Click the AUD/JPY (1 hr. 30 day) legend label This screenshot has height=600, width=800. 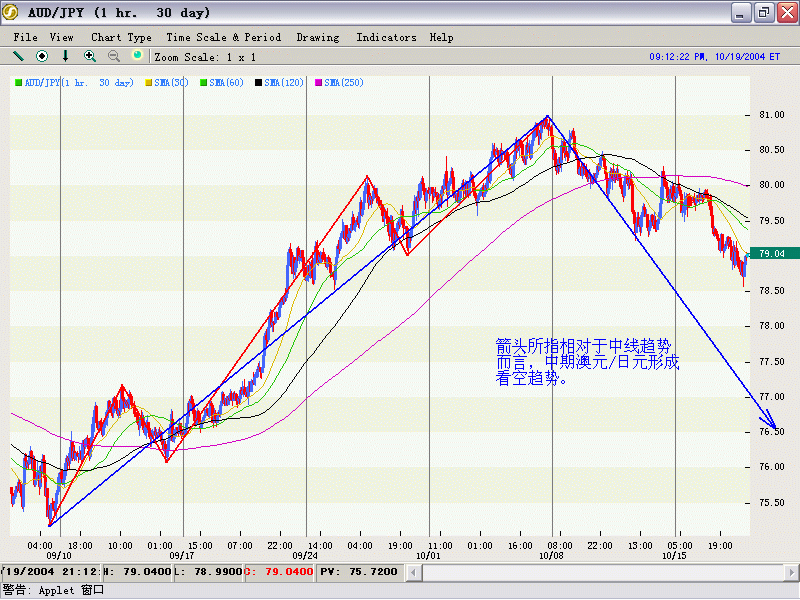pos(78,82)
